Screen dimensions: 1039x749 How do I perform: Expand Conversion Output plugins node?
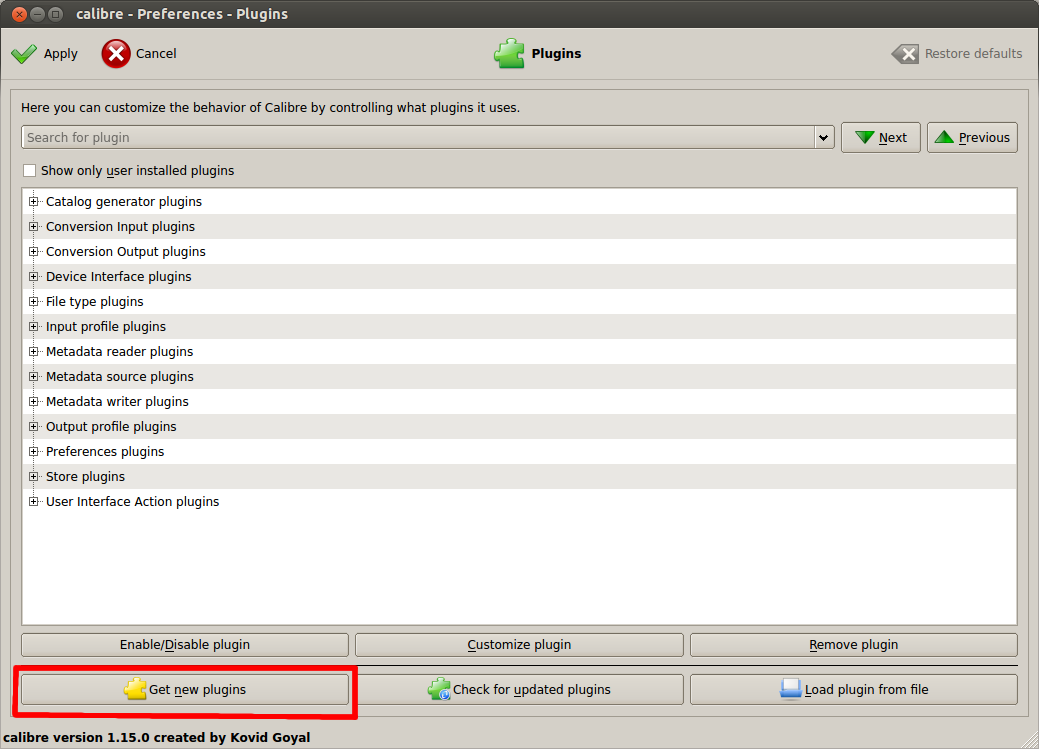(x=33, y=252)
